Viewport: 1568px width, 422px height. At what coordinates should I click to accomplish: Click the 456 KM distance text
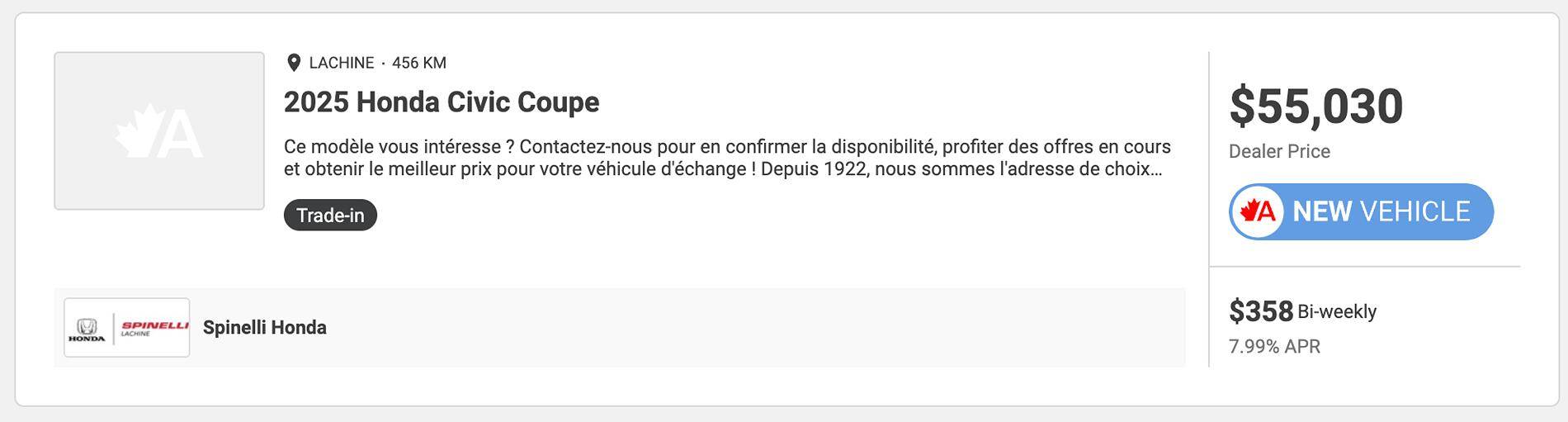(419, 63)
